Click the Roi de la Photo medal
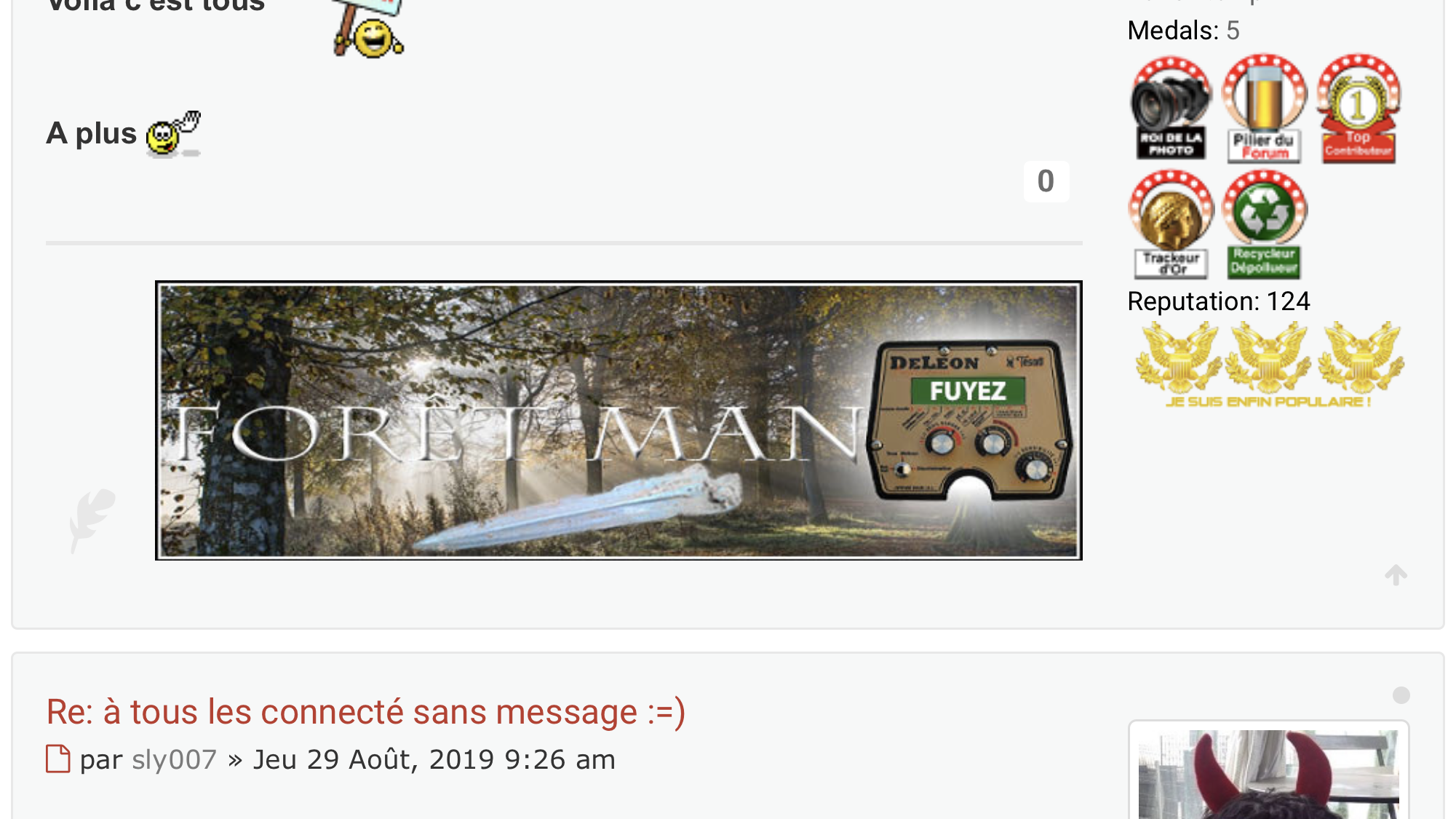The height and width of the screenshot is (819, 1456). 1171,108
